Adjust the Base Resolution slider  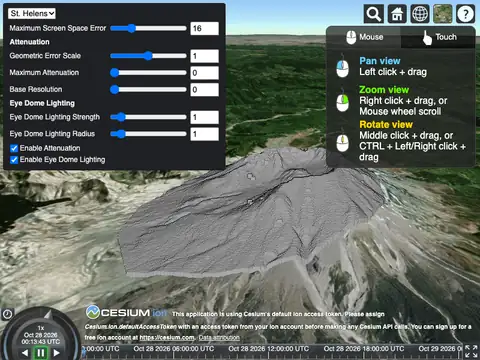(148, 89)
